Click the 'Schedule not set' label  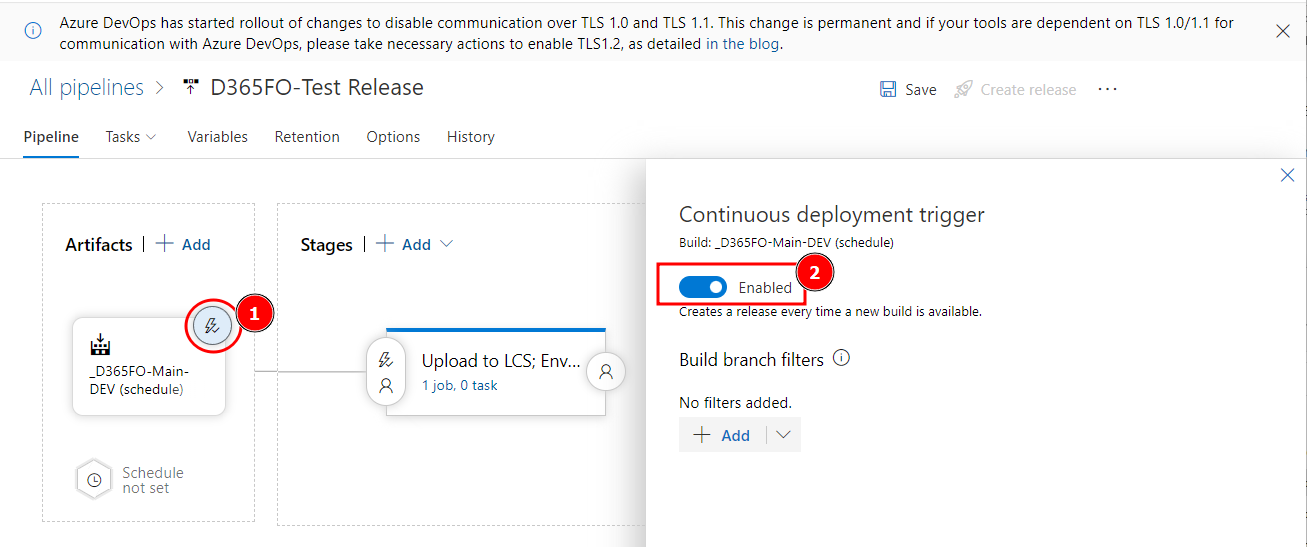point(153,480)
